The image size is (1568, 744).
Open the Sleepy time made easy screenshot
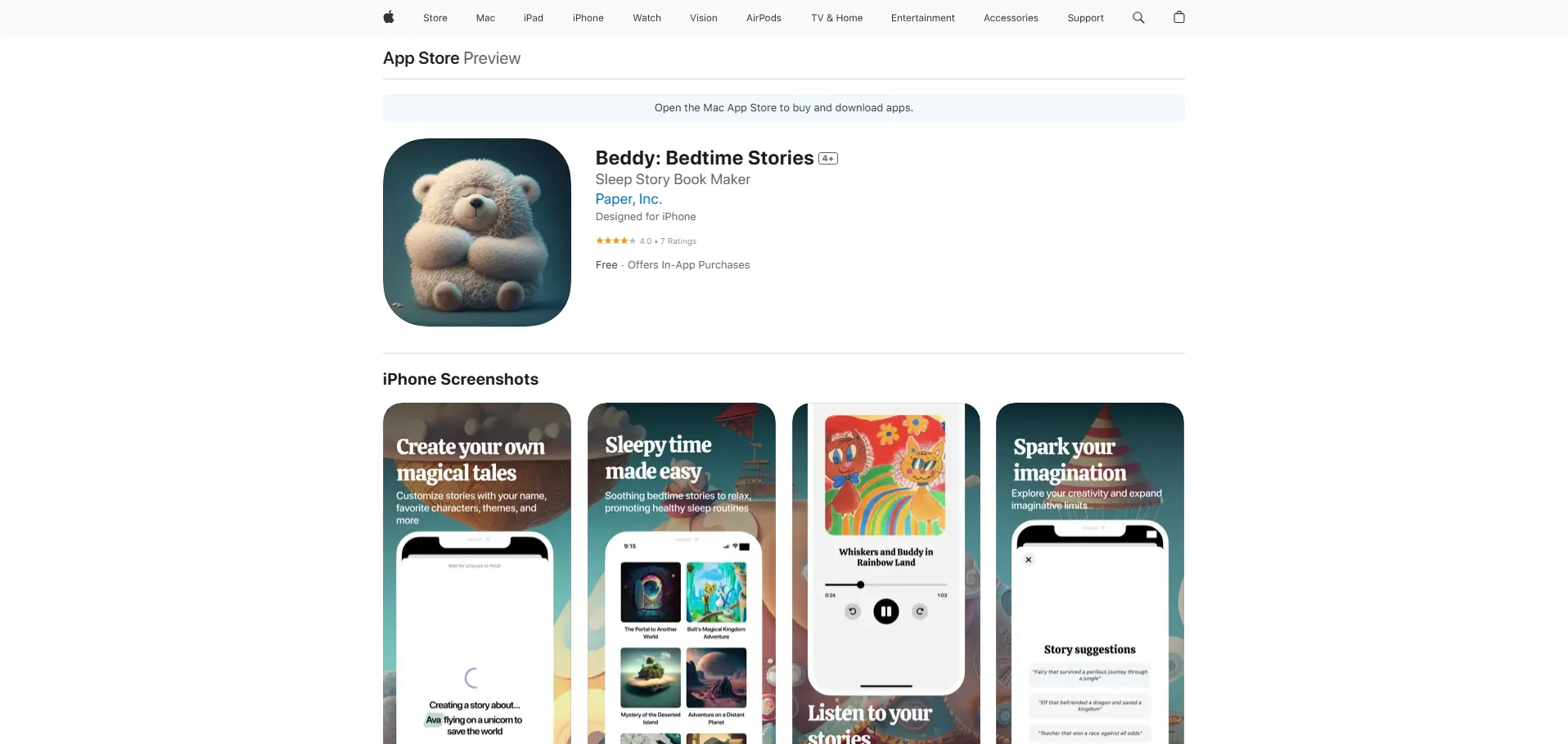[682, 573]
